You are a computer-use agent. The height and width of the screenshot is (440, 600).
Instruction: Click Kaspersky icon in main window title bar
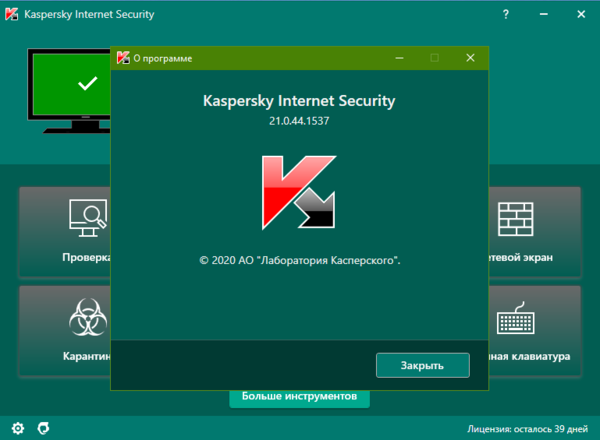[x=11, y=14]
